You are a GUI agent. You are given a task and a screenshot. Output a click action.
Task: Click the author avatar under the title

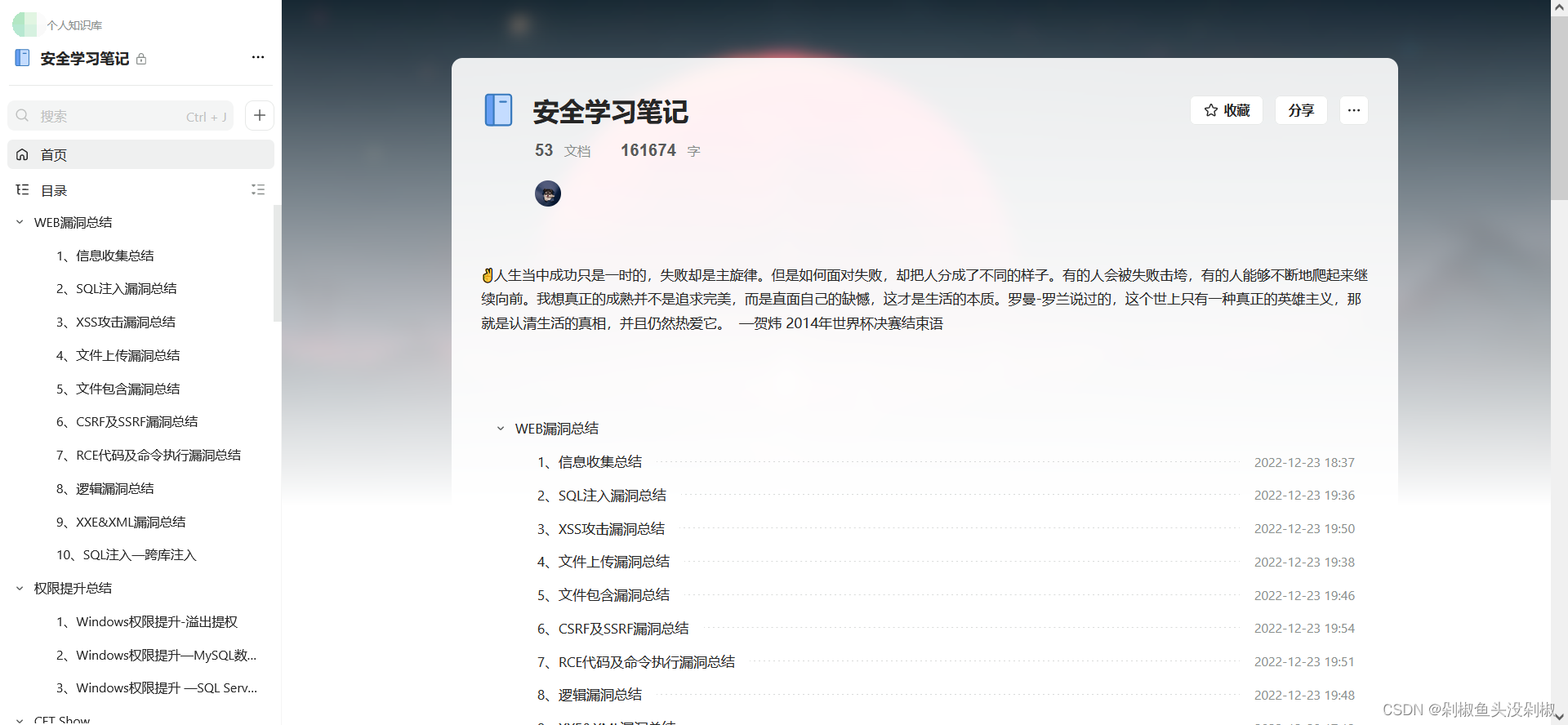(x=548, y=193)
